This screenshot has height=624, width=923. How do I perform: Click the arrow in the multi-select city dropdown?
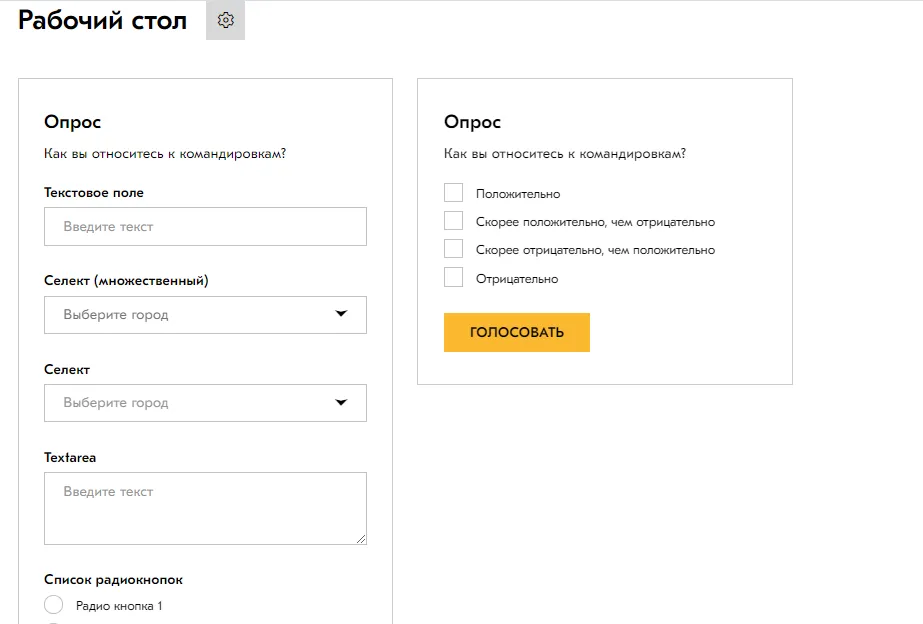[x=340, y=314]
